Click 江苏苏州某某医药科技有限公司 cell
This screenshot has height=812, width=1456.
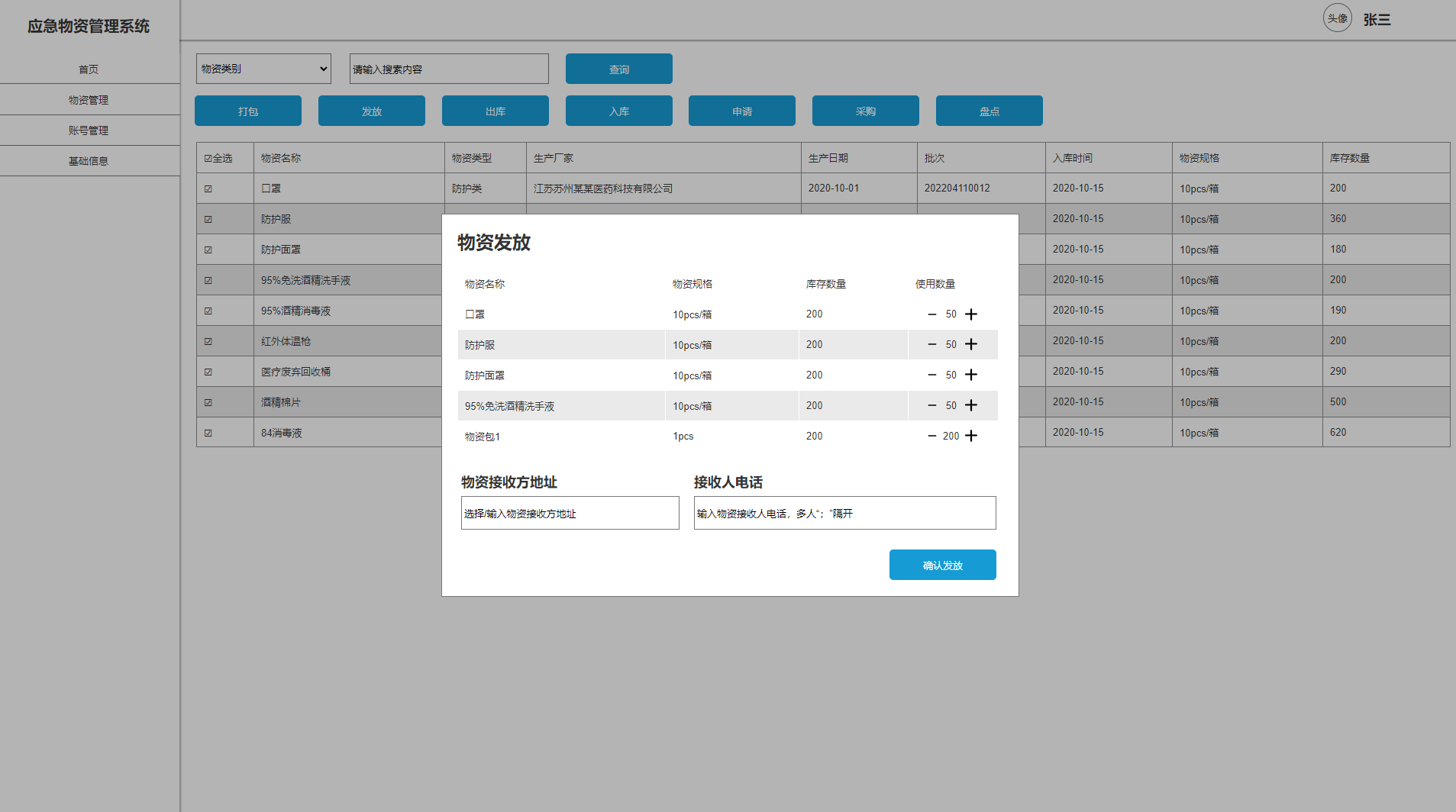pyautogui.click(x=603, y=188)
